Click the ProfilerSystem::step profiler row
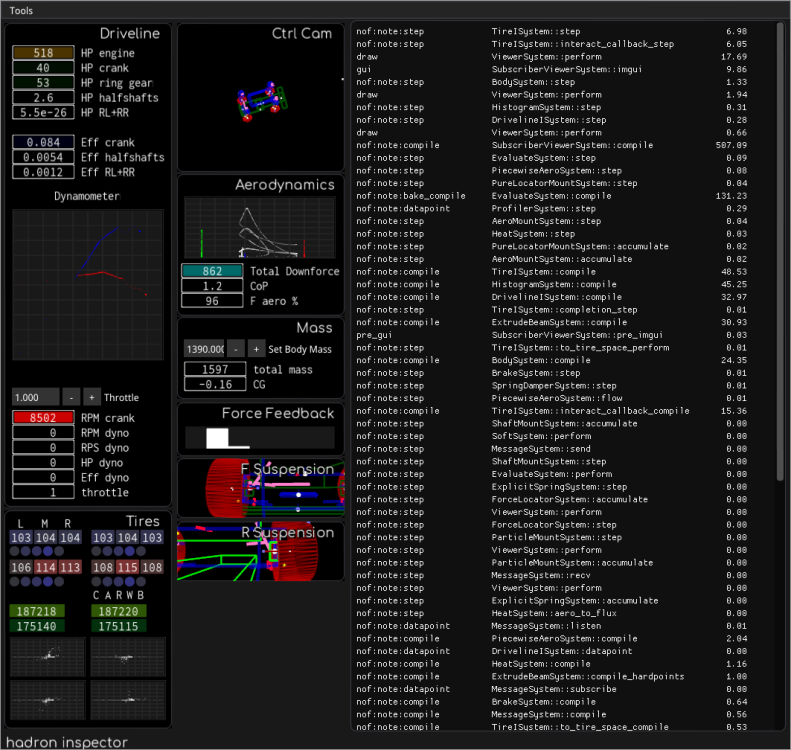 (551, 208)
